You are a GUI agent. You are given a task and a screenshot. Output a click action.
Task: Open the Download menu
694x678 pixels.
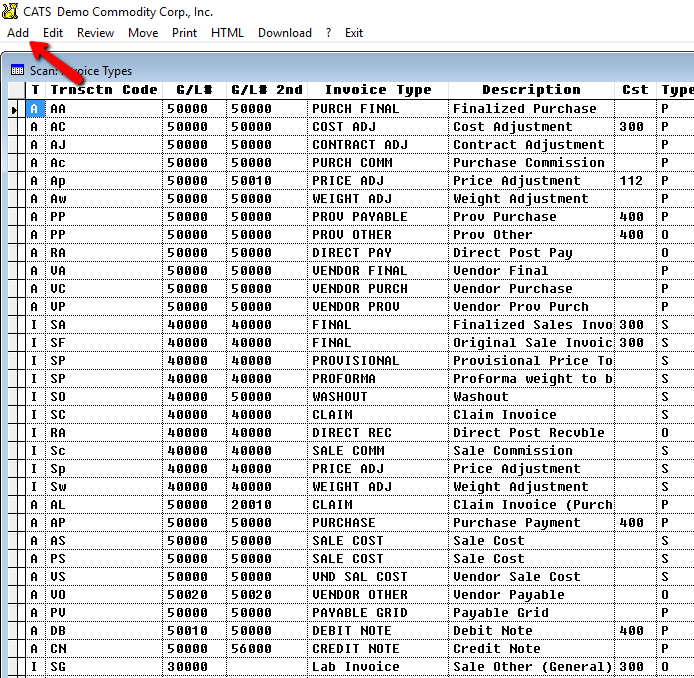[x=285, y=33]
